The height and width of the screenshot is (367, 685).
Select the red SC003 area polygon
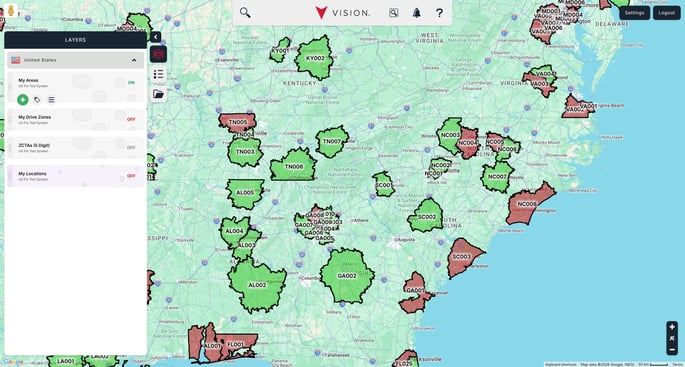(461, 257)
